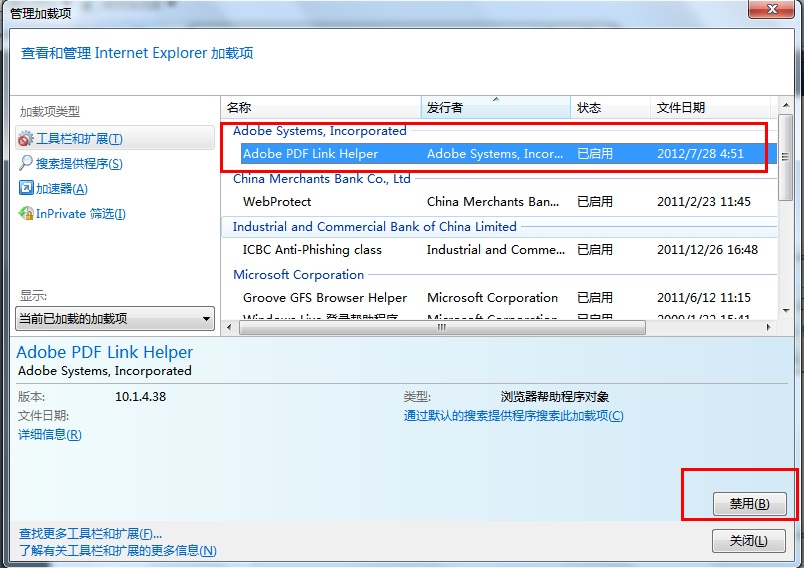Viewport: 804px width, 568px height.
Task: Click publisher cell China Merchants Ban...
Action: pos(493,201)
